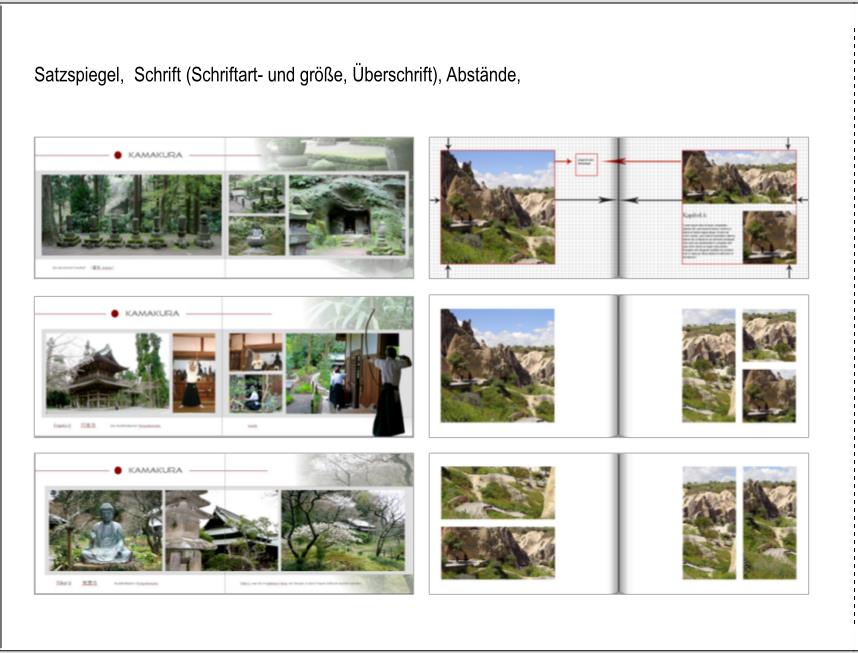
Task: Click the small red-outlined text box on grid
Action: [586, 164]
